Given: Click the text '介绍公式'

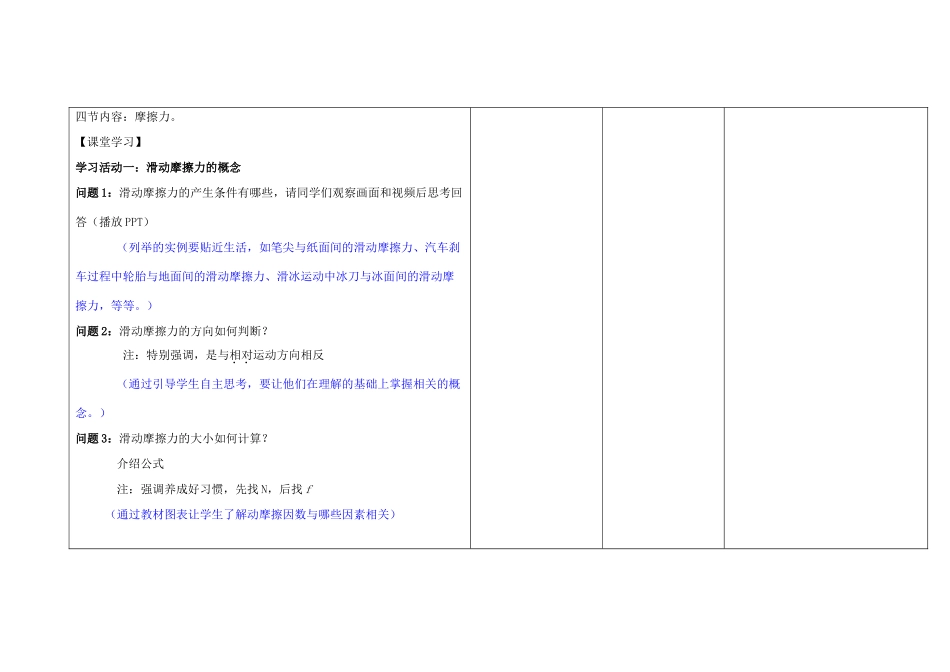Looking at the screenshot, I should click(141, 464).
